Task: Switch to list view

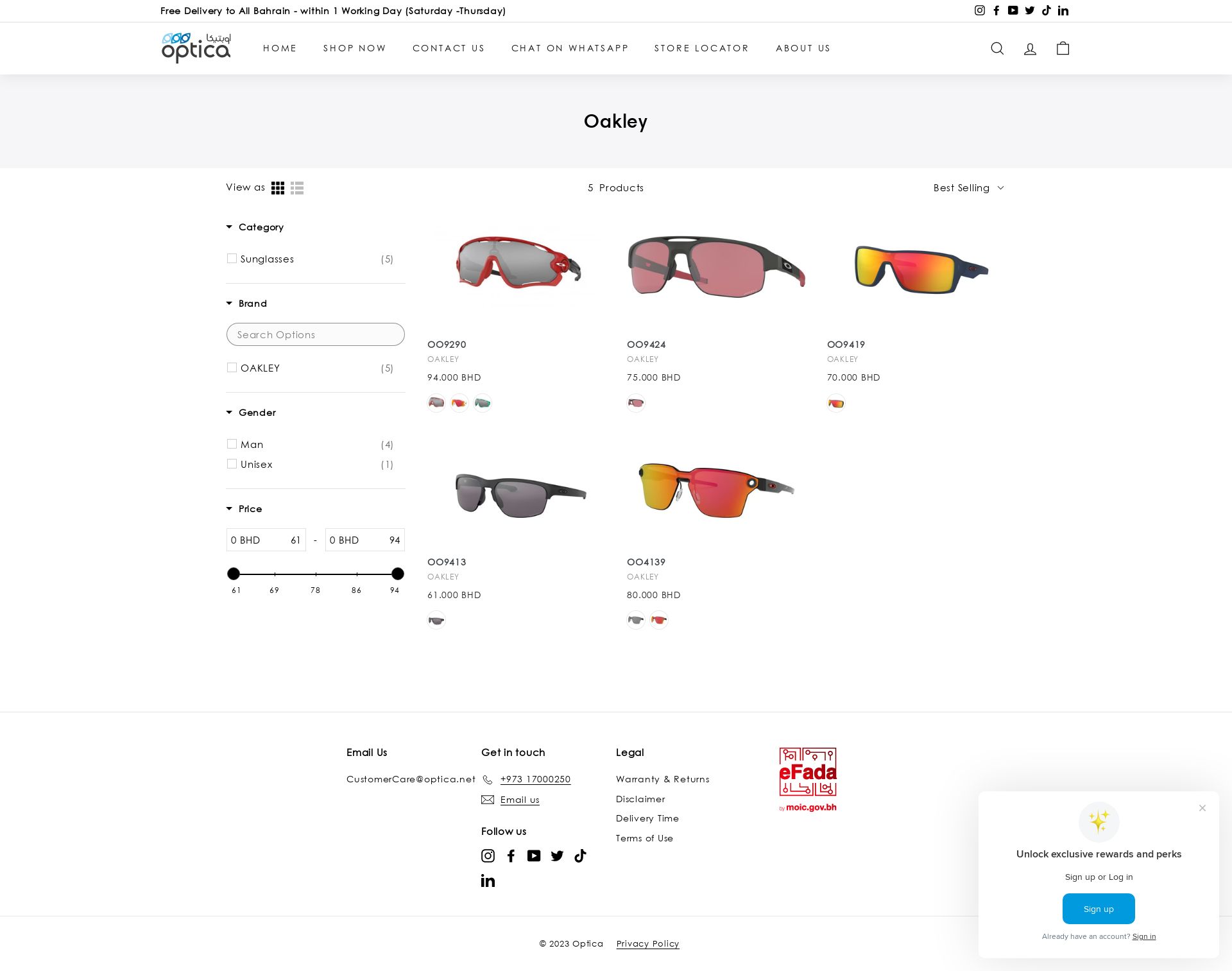Action: (x=297, y=188)
